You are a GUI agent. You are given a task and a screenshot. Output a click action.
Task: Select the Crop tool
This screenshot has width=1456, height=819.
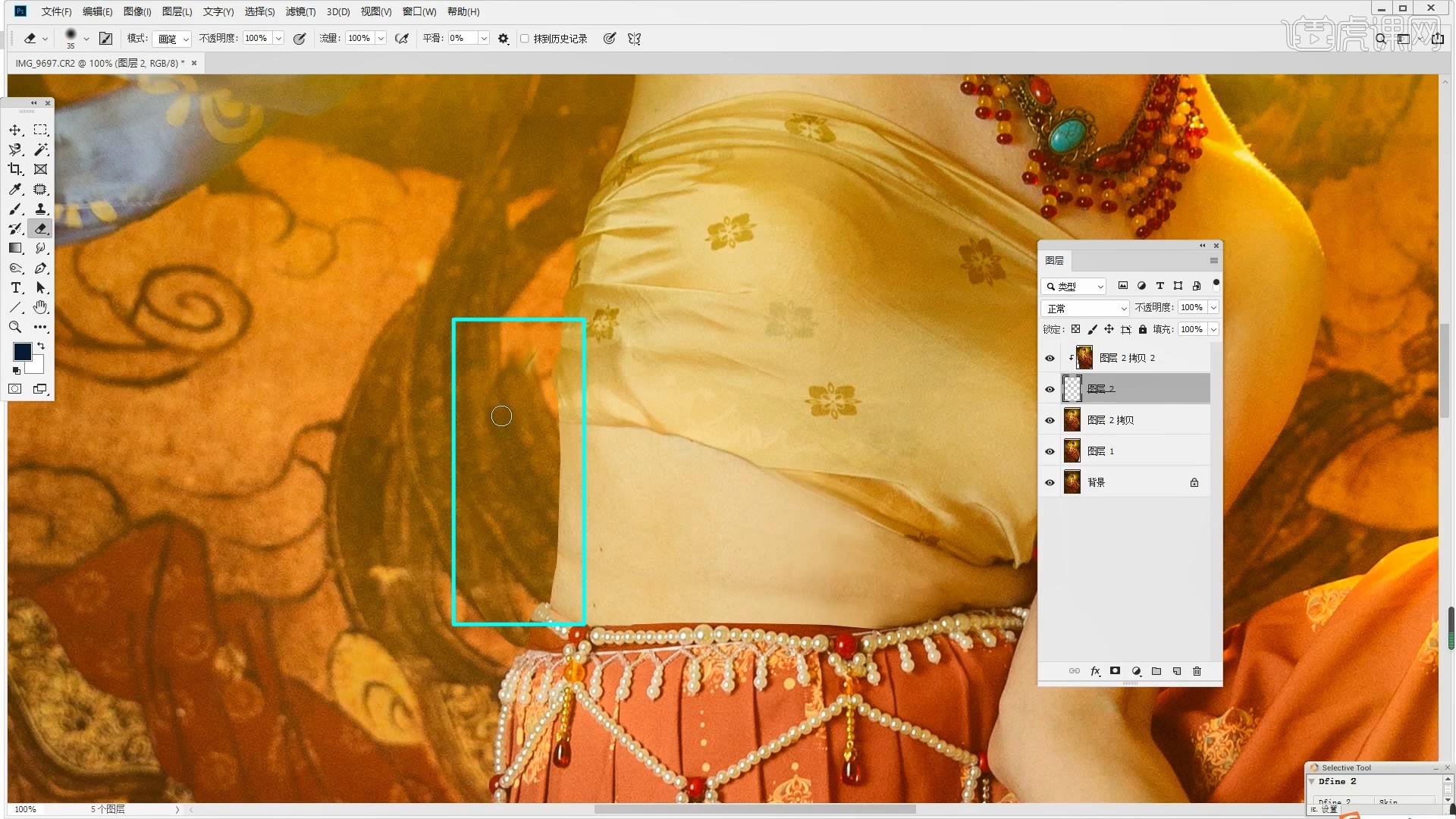[x=15, y=169]
